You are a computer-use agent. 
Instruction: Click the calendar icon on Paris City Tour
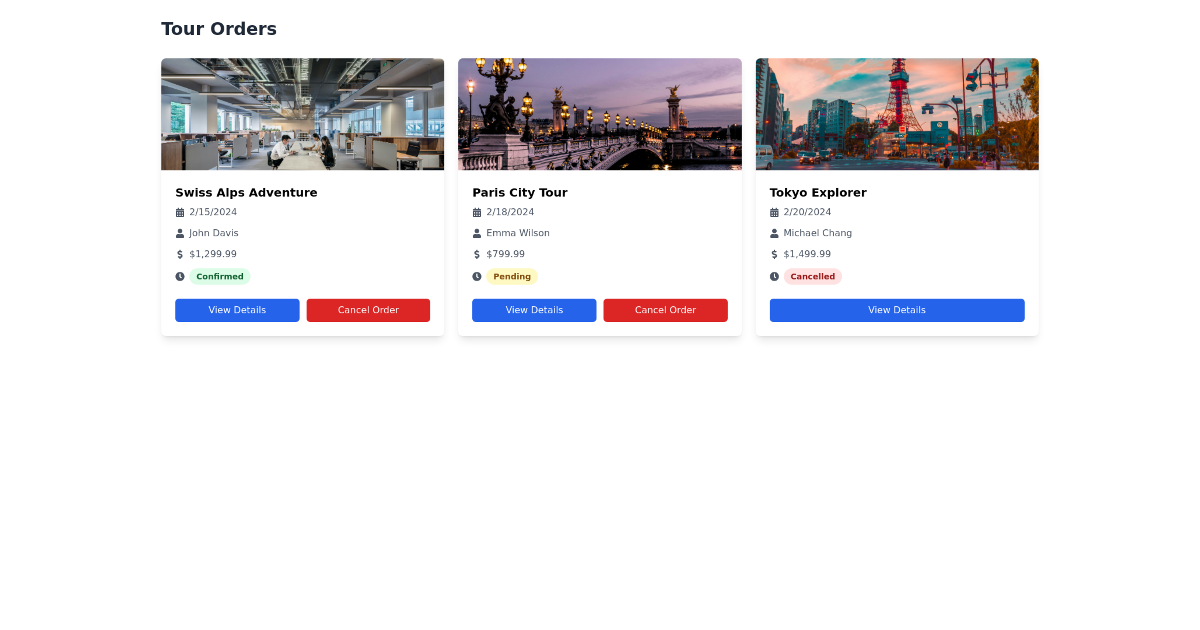pos(477,211)
